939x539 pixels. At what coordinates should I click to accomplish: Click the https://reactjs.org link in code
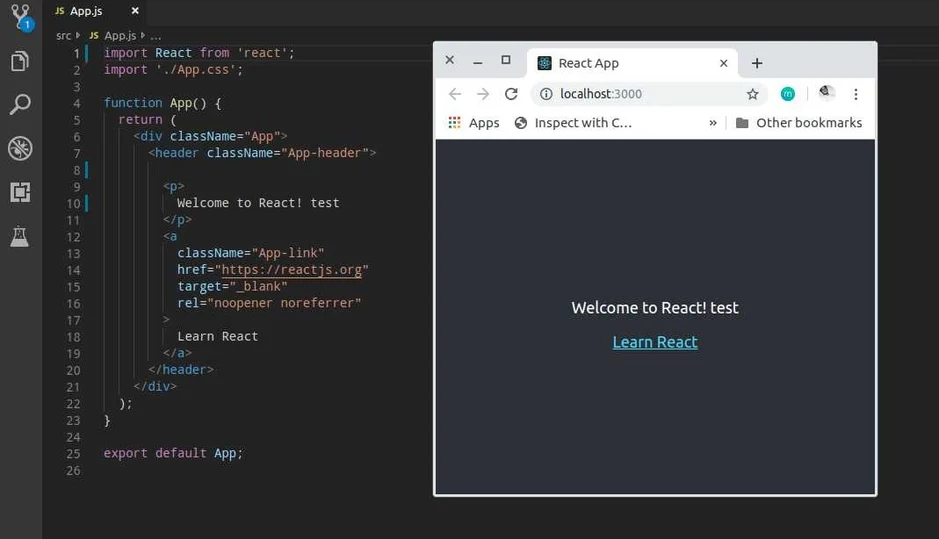(x=292, y=270)
